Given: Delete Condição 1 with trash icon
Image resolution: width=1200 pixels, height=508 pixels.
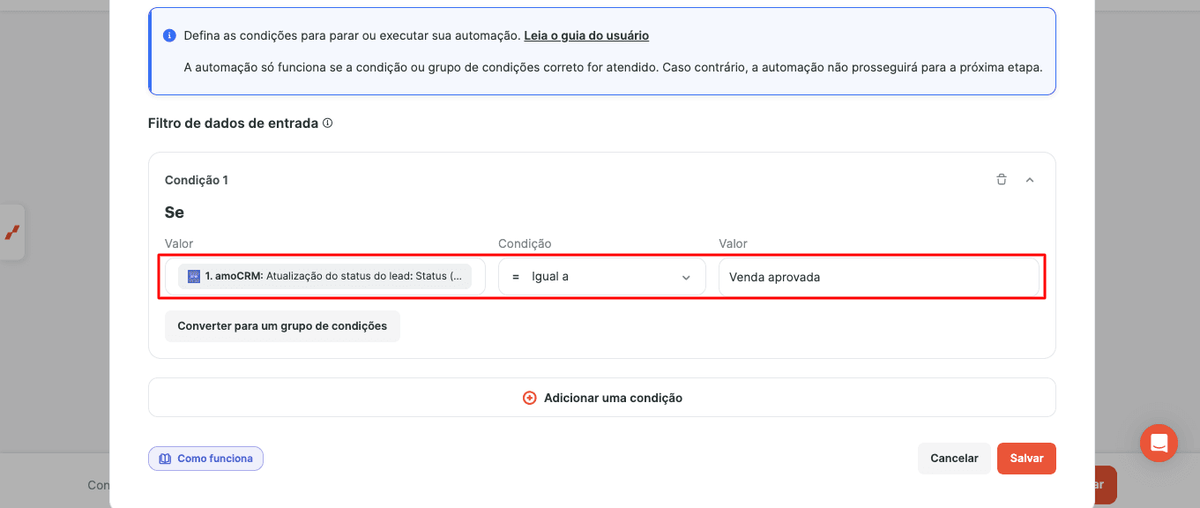Looking at the screenshot, I should [x=1001, y=180].
